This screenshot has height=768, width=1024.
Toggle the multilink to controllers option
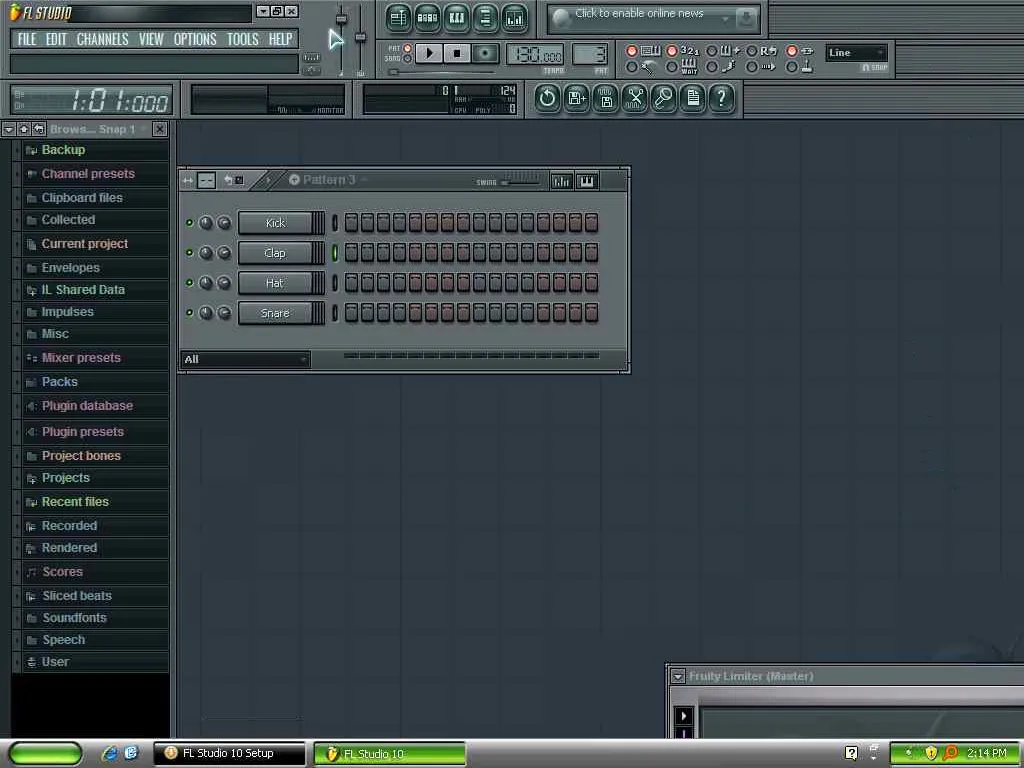(x=792, y=67)
